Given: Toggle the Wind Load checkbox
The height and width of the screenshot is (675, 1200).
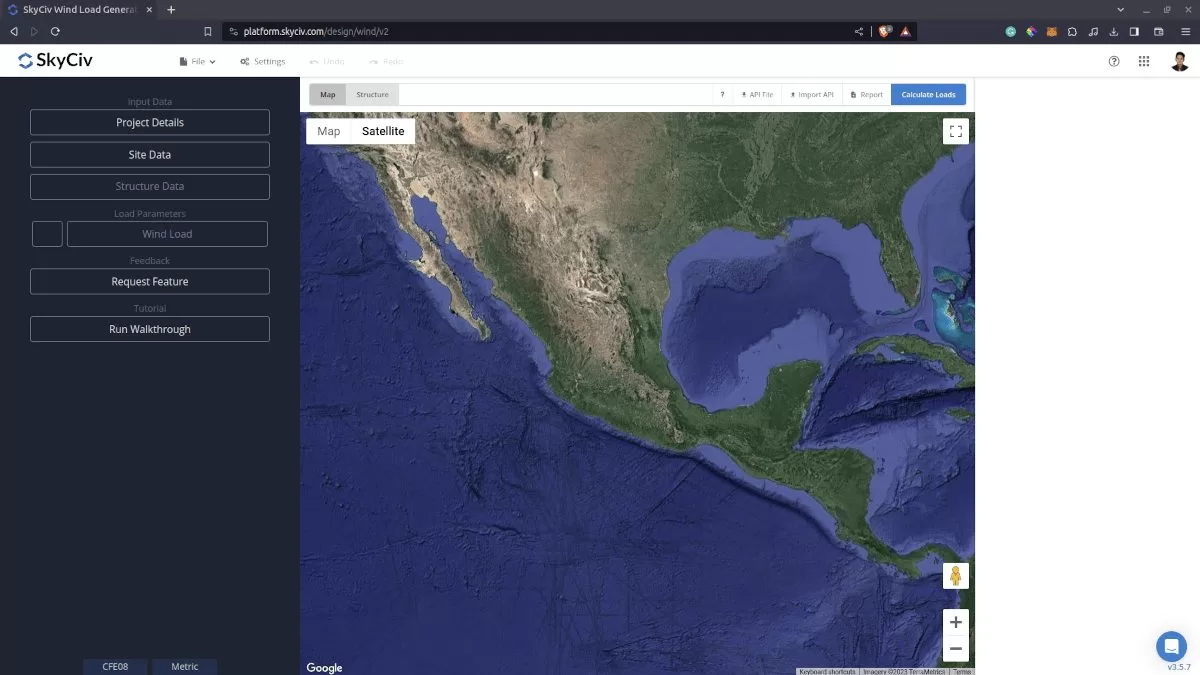Looking at the screenshot, I should pyautogui.click(x=47, y=234).
